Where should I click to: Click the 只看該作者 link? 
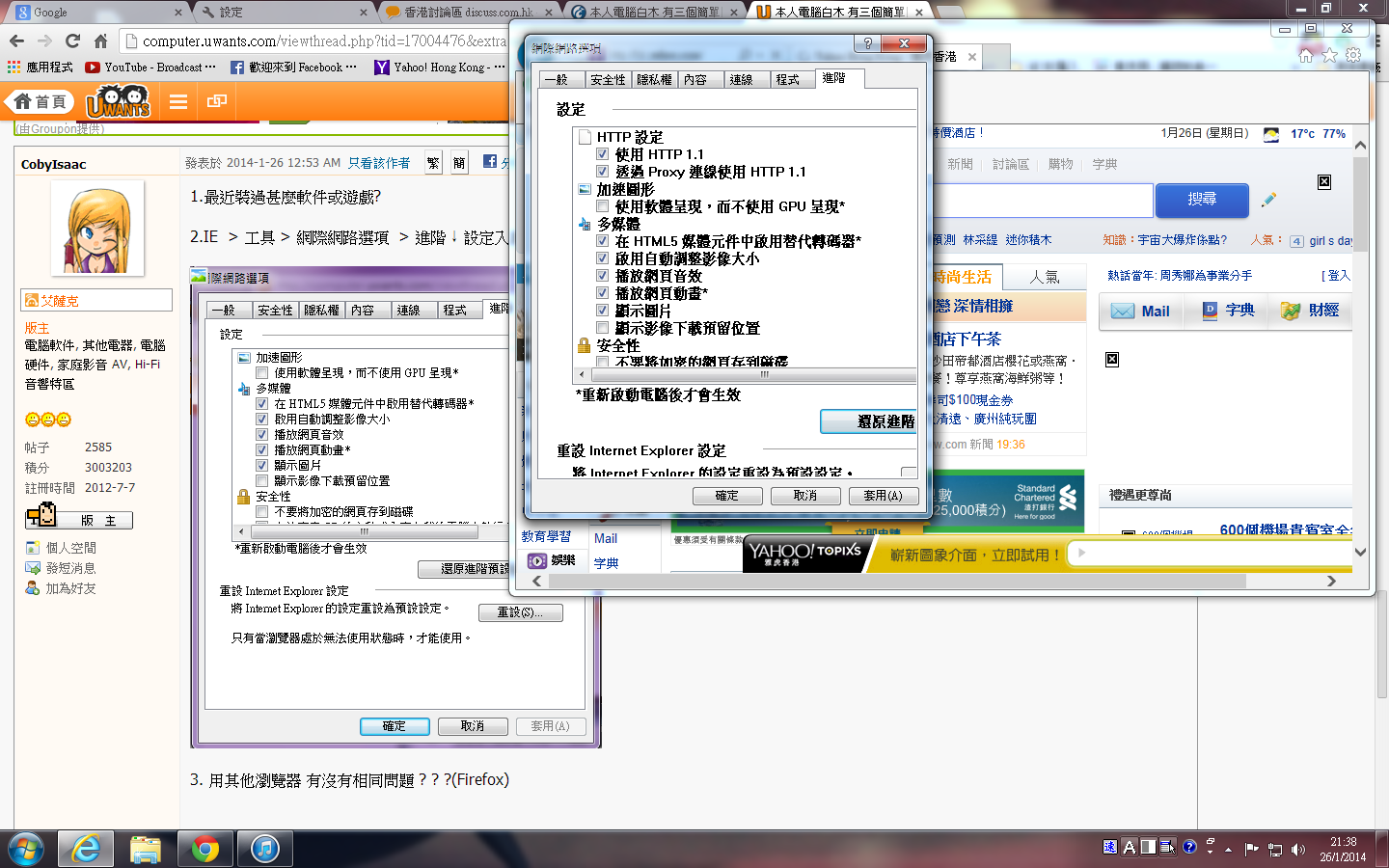pyautogui.click(x=379, y=163)
